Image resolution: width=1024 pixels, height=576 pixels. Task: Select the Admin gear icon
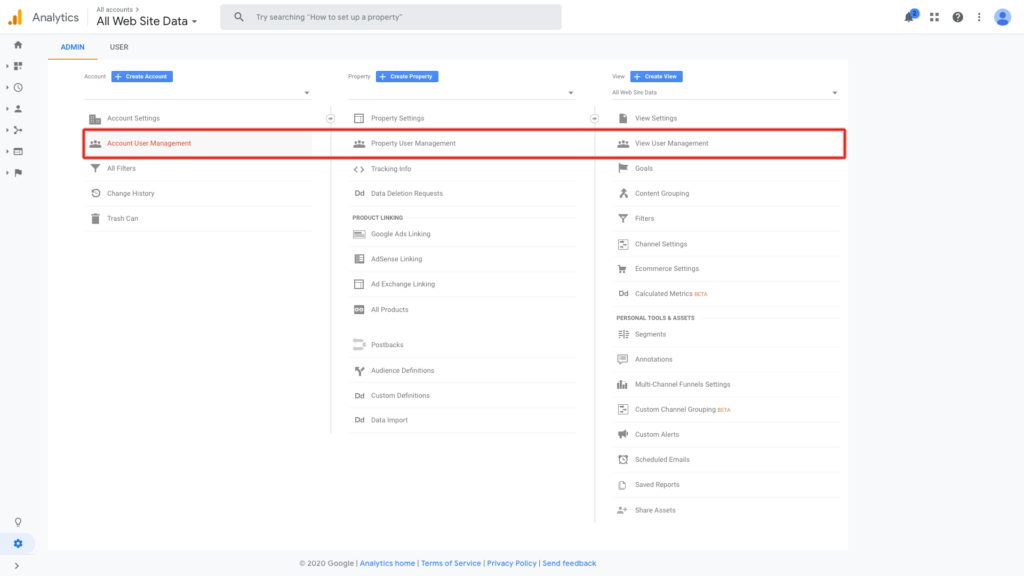click(18, 543)
